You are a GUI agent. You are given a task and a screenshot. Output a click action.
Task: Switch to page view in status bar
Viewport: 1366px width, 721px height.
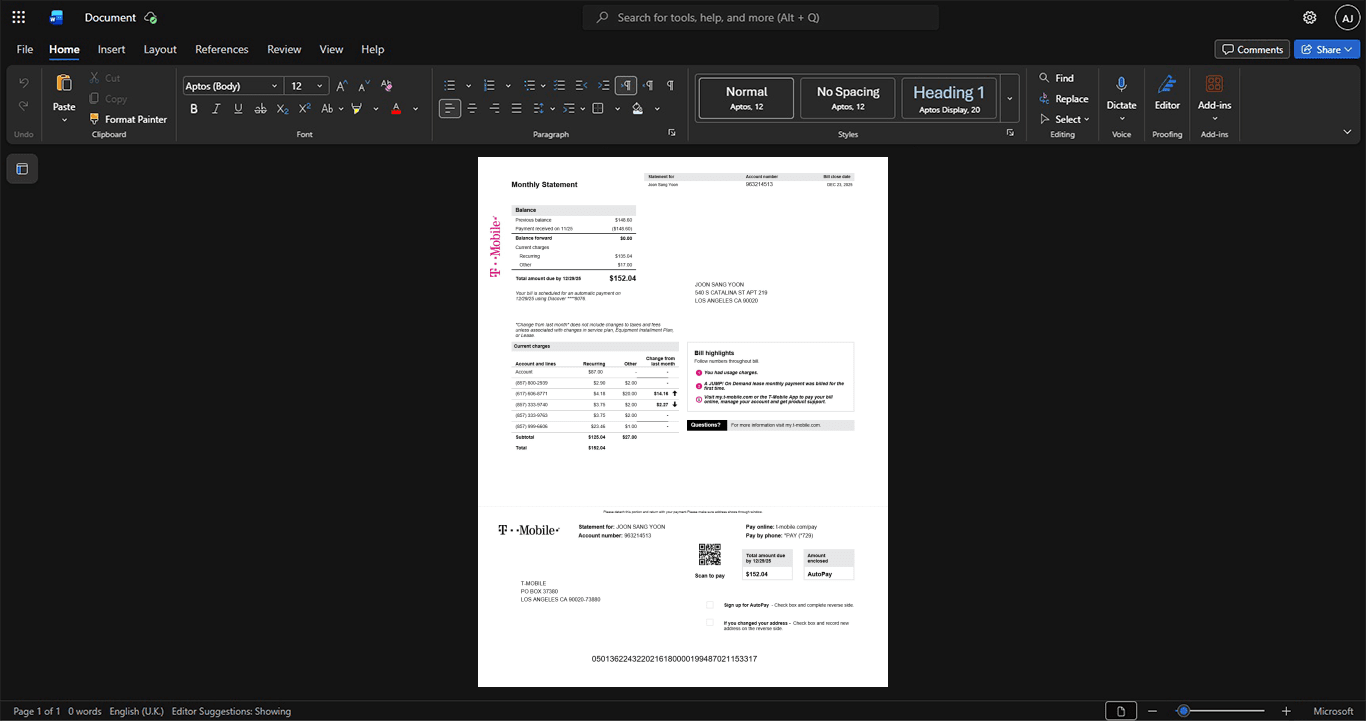point(1121,711)
